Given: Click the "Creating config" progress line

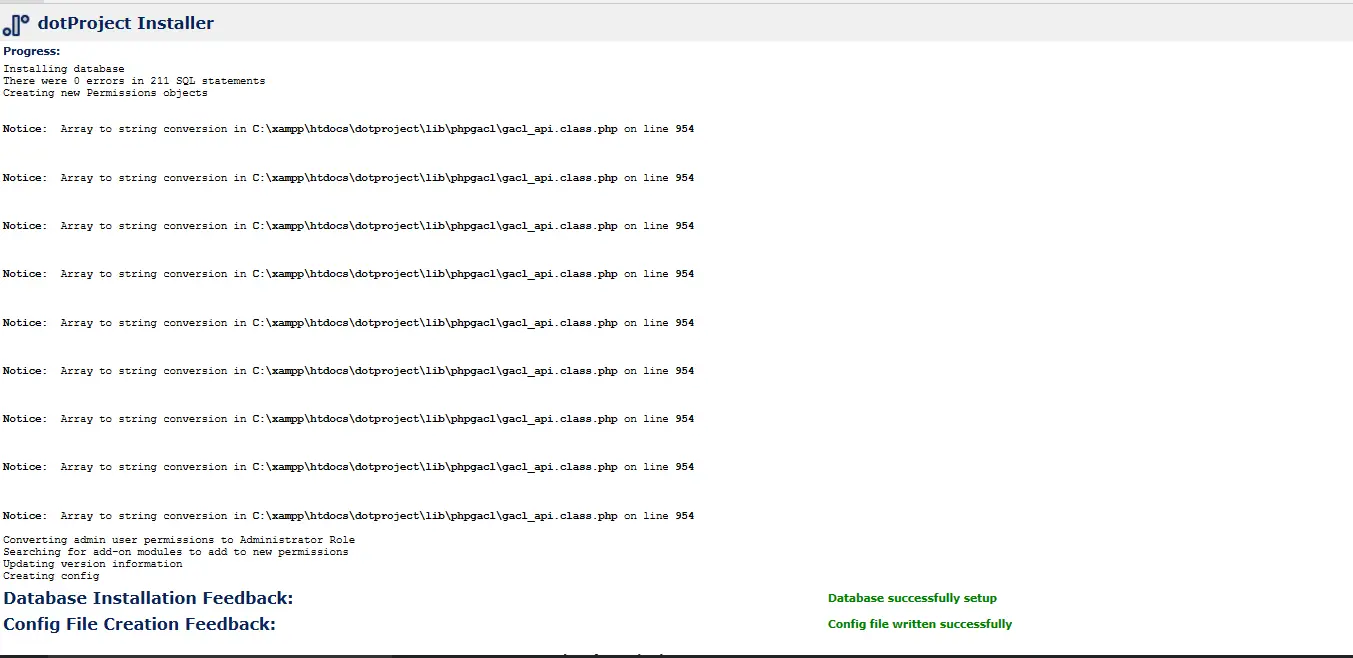Looking at the screenshot, I should pyautogui.click(x=51, y=576).
